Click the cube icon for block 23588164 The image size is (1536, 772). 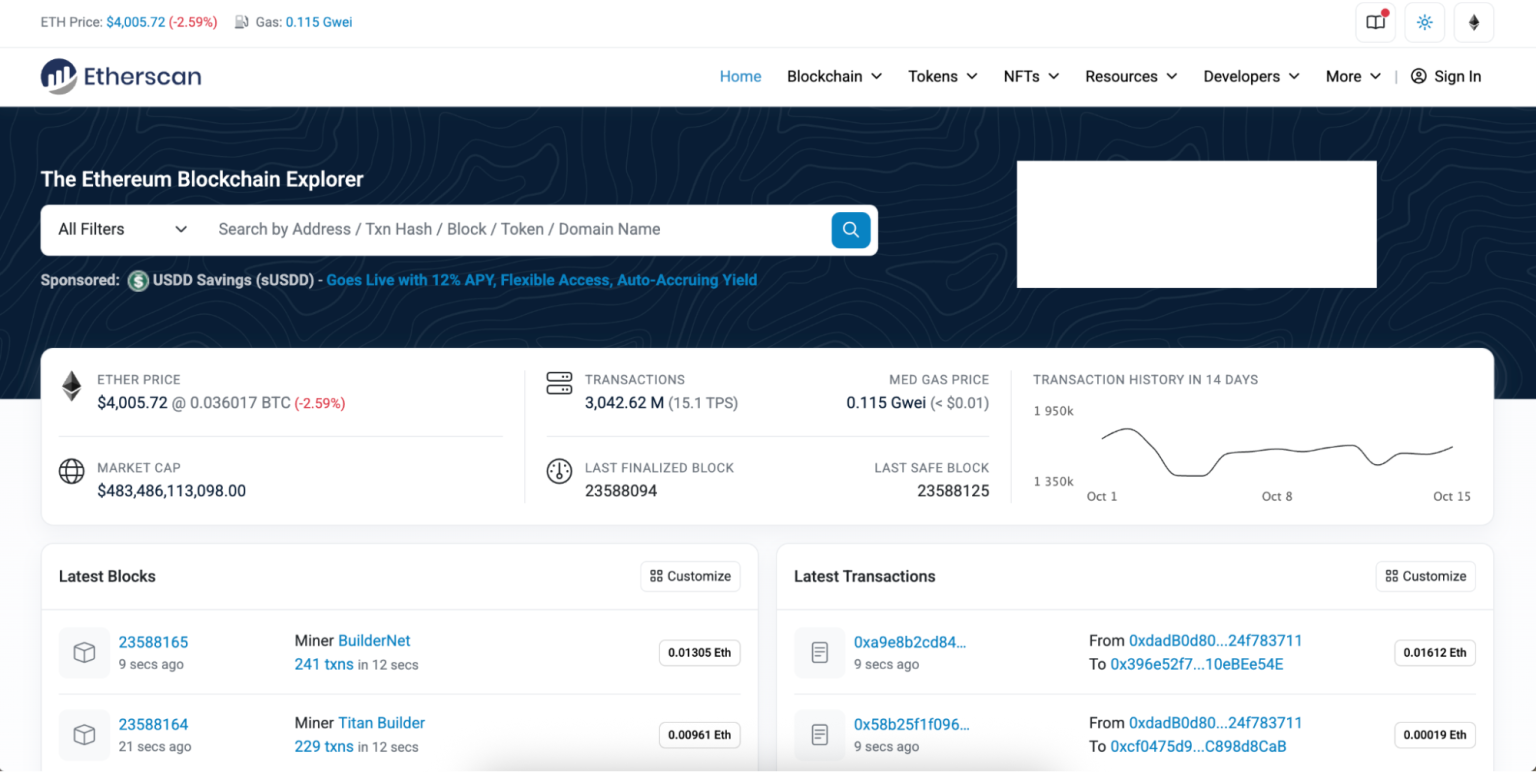click(85, 735)
